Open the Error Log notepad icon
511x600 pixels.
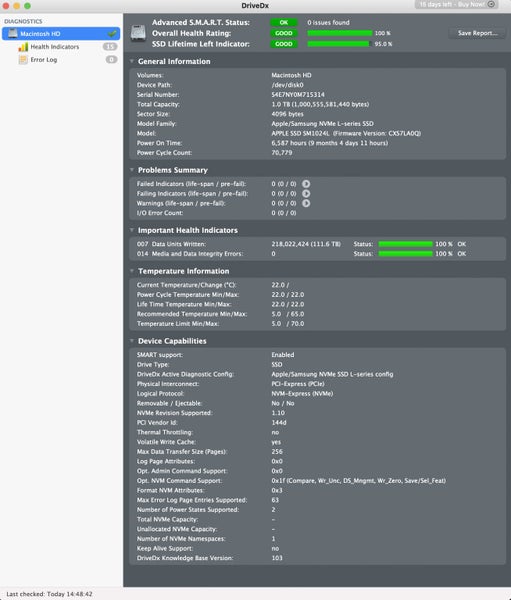pyautogui.click(x=23, y=60)
